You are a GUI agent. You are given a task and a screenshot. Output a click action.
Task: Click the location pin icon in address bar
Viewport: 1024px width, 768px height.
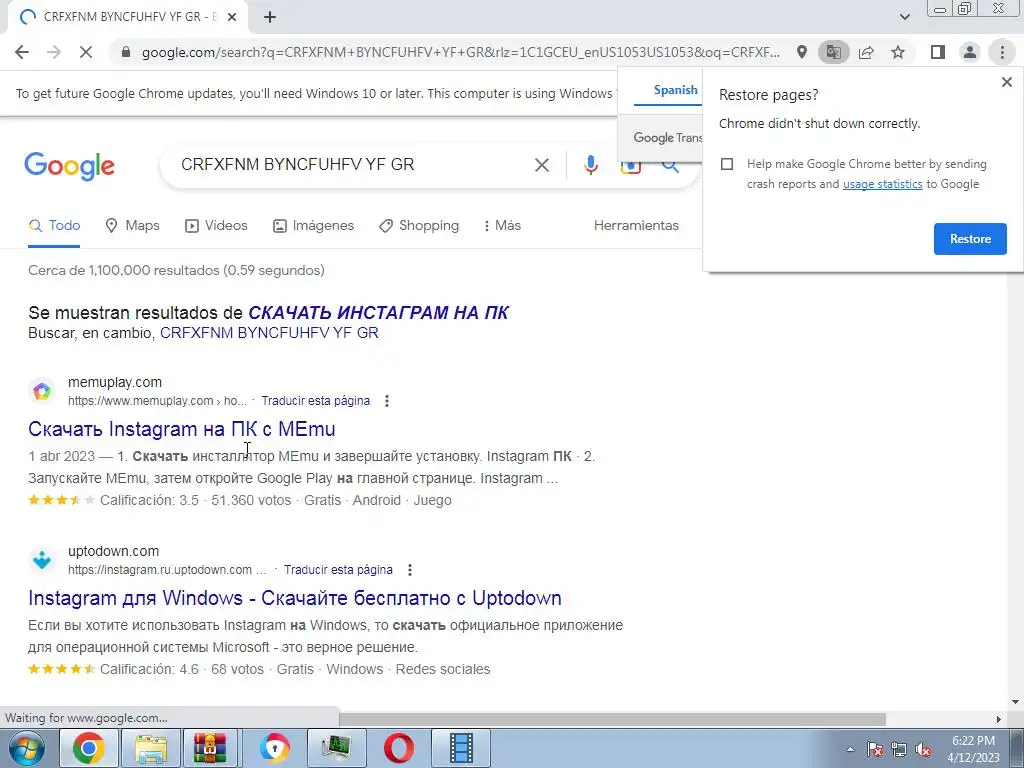click(801, 52)
